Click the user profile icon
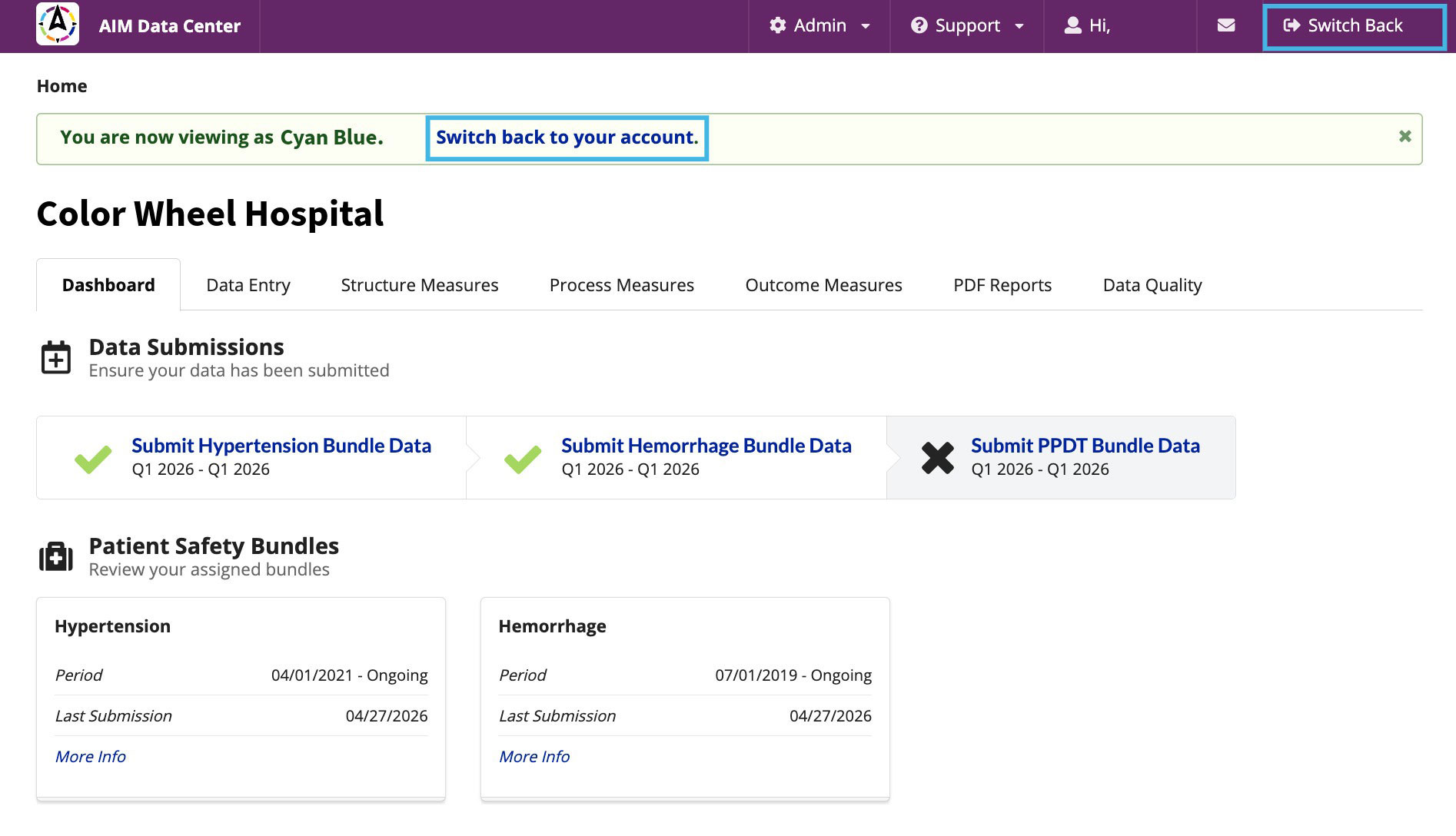This screenshot has width=1456, height=836. (1072, 25)
